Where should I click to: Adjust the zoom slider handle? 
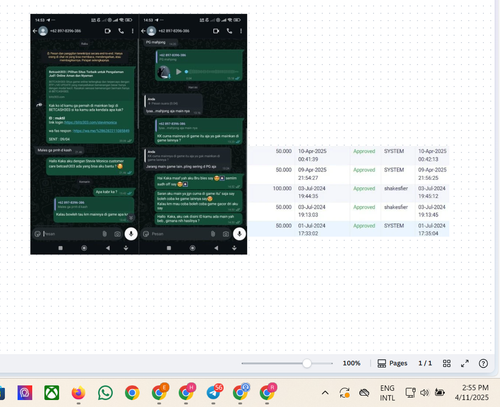point(307,363)
